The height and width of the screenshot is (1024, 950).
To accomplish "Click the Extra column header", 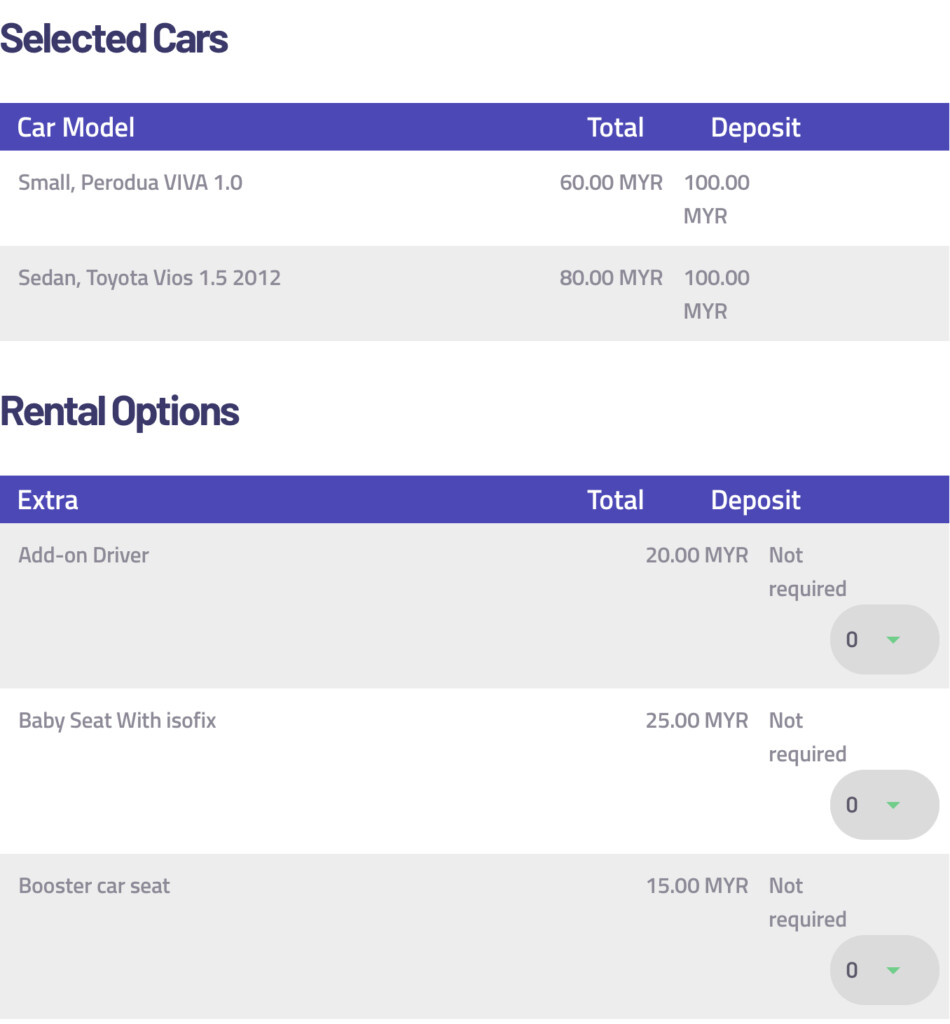I will 48,500.
